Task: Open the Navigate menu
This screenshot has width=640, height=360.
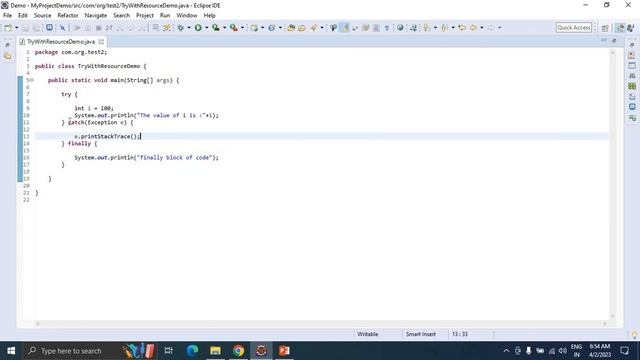Action: tap(96, 16)
